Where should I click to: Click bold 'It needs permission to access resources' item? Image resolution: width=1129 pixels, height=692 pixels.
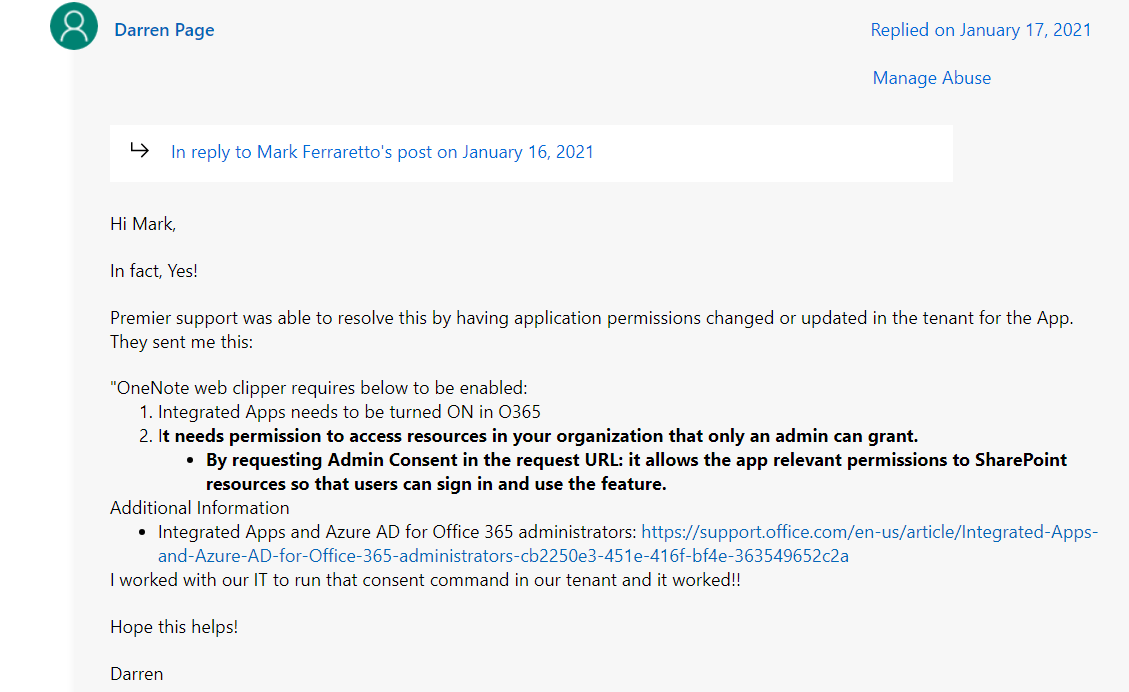click(538, 436)
